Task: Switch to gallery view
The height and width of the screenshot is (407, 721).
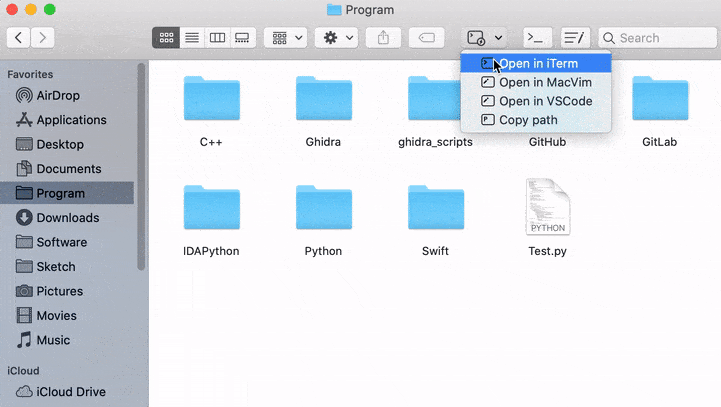Action: (x=242, y=38)
